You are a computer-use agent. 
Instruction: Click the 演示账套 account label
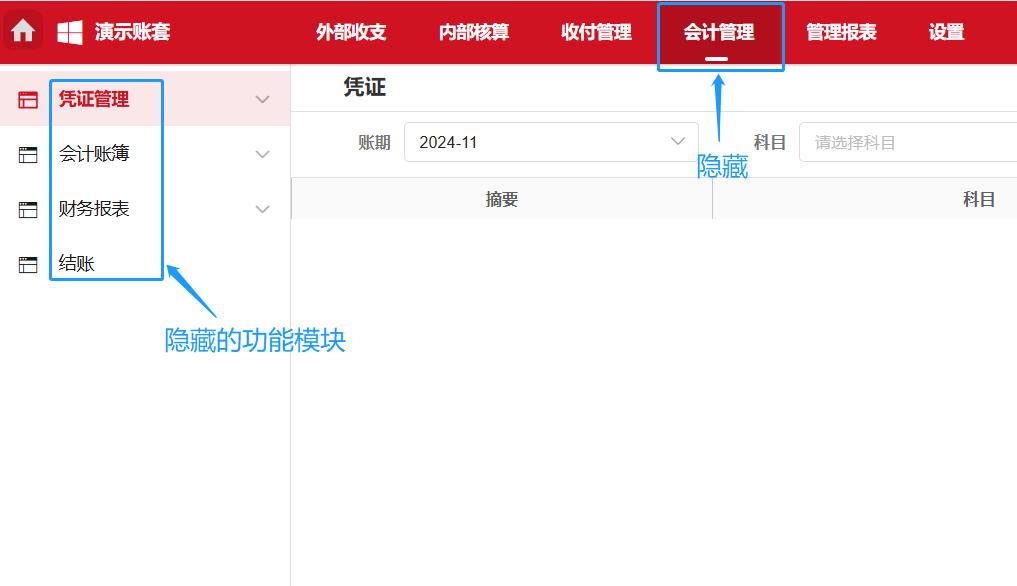coord(131,31)
